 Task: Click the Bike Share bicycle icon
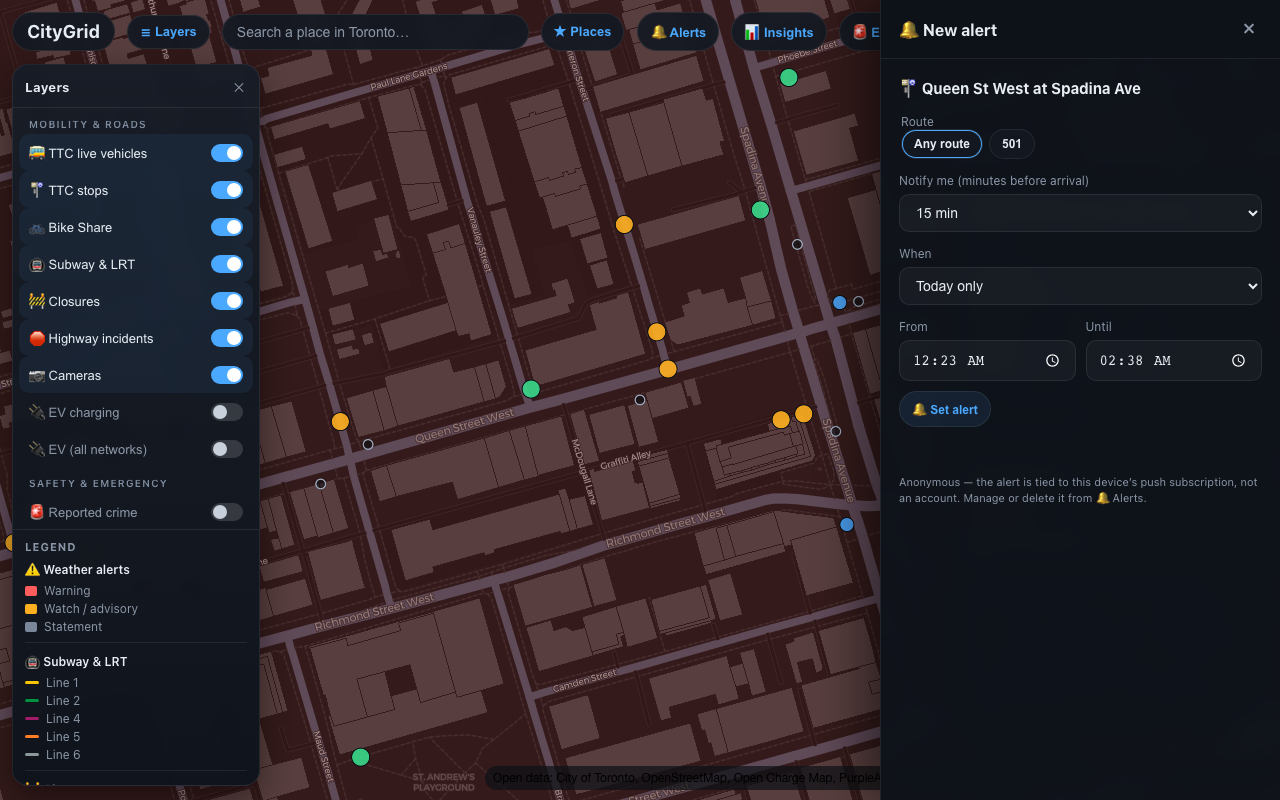click(37, 227)
